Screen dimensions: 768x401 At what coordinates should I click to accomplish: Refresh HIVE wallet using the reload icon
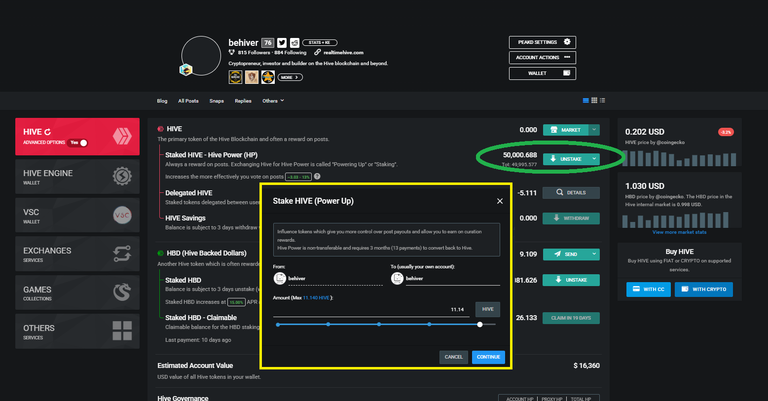48,132
